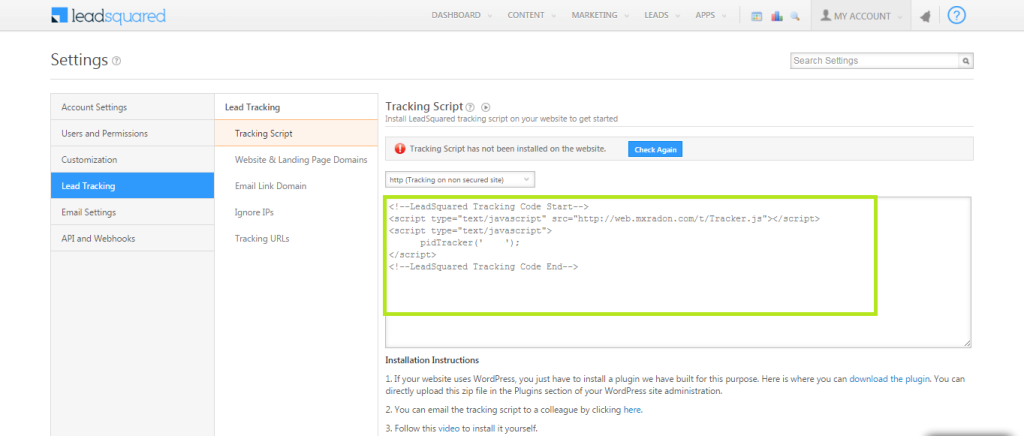Image resolution: width=1024 pixels, height=436 pixels.
Task: Click the search button in Search Settings box
Action: click(965, 61)
